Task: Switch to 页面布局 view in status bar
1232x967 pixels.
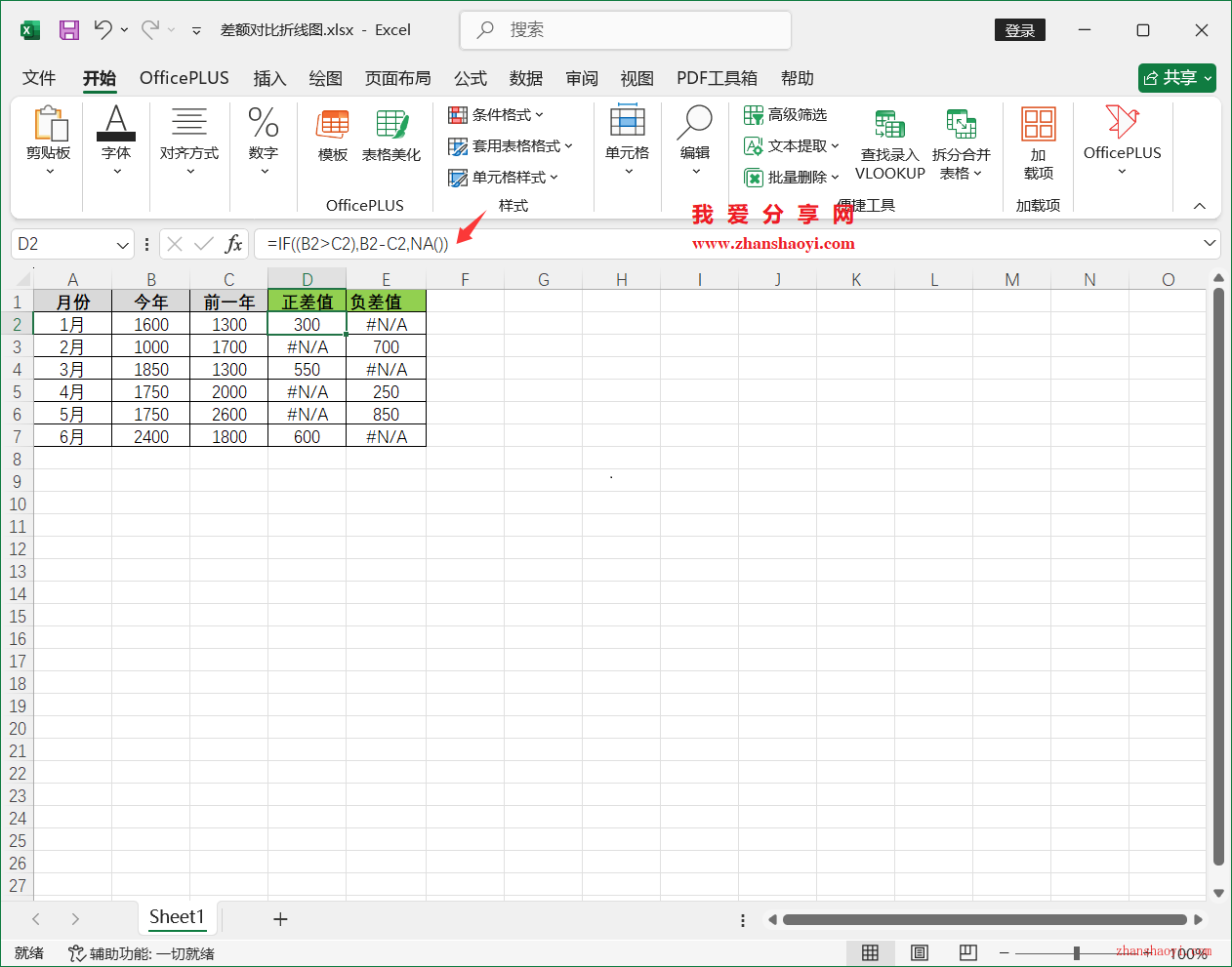Action: [x=919, y=952]
